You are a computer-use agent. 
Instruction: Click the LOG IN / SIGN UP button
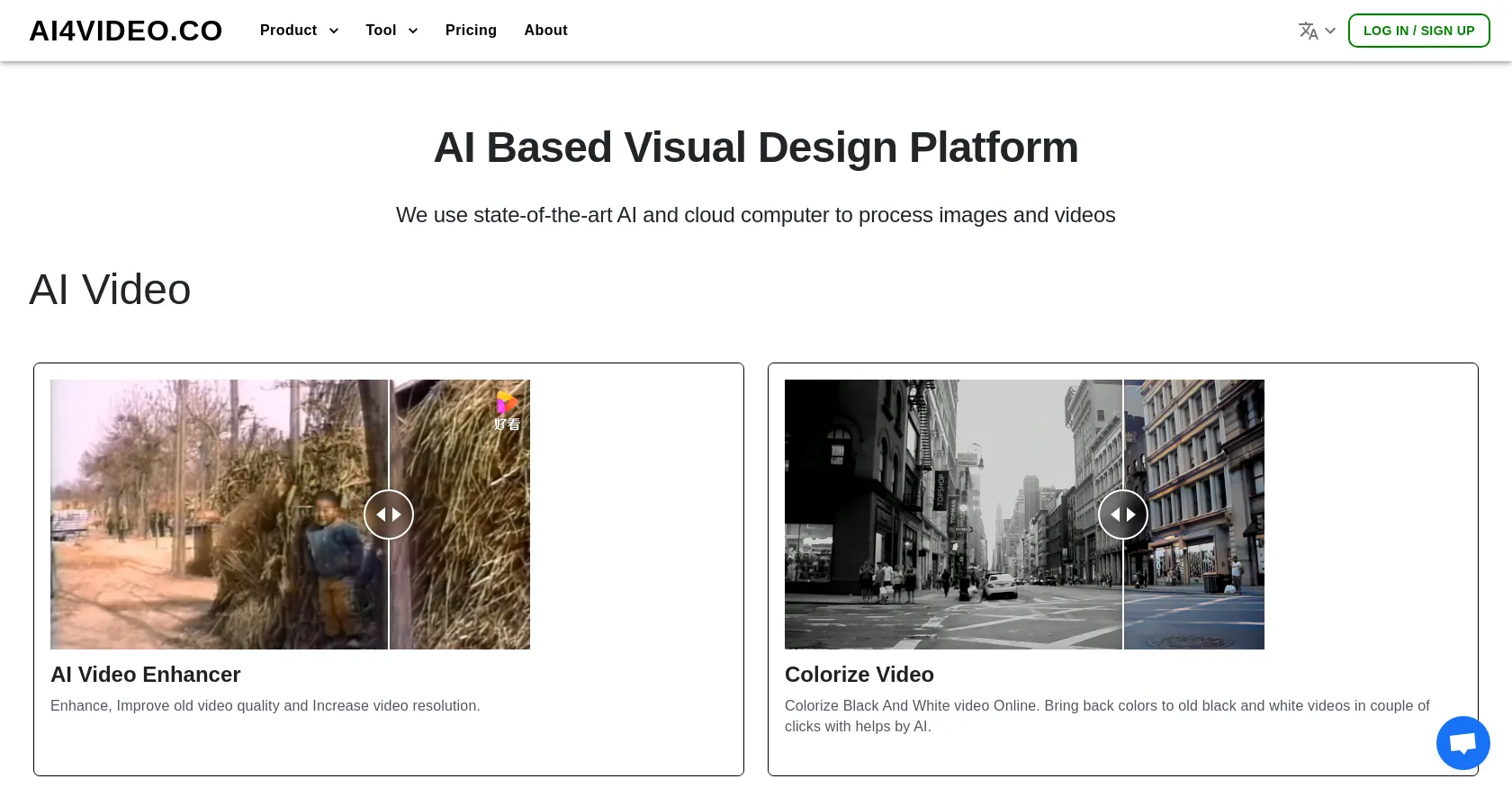pyautogui.click(x=1418, y=31)
